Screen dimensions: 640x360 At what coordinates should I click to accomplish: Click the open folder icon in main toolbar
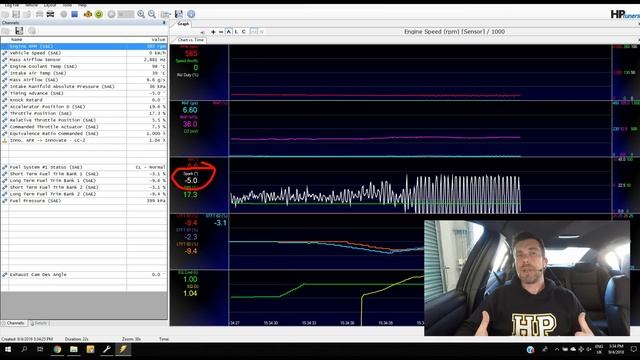[5, 14]
